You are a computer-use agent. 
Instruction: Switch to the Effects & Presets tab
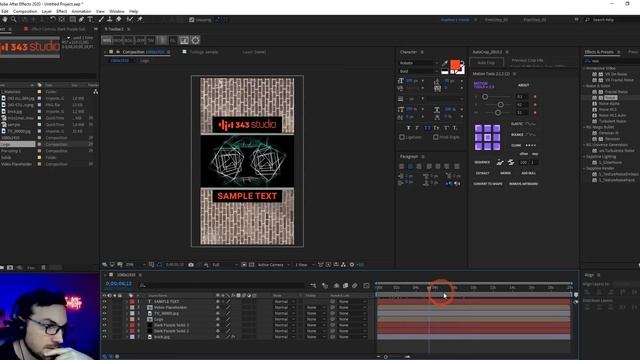(599, 52)
